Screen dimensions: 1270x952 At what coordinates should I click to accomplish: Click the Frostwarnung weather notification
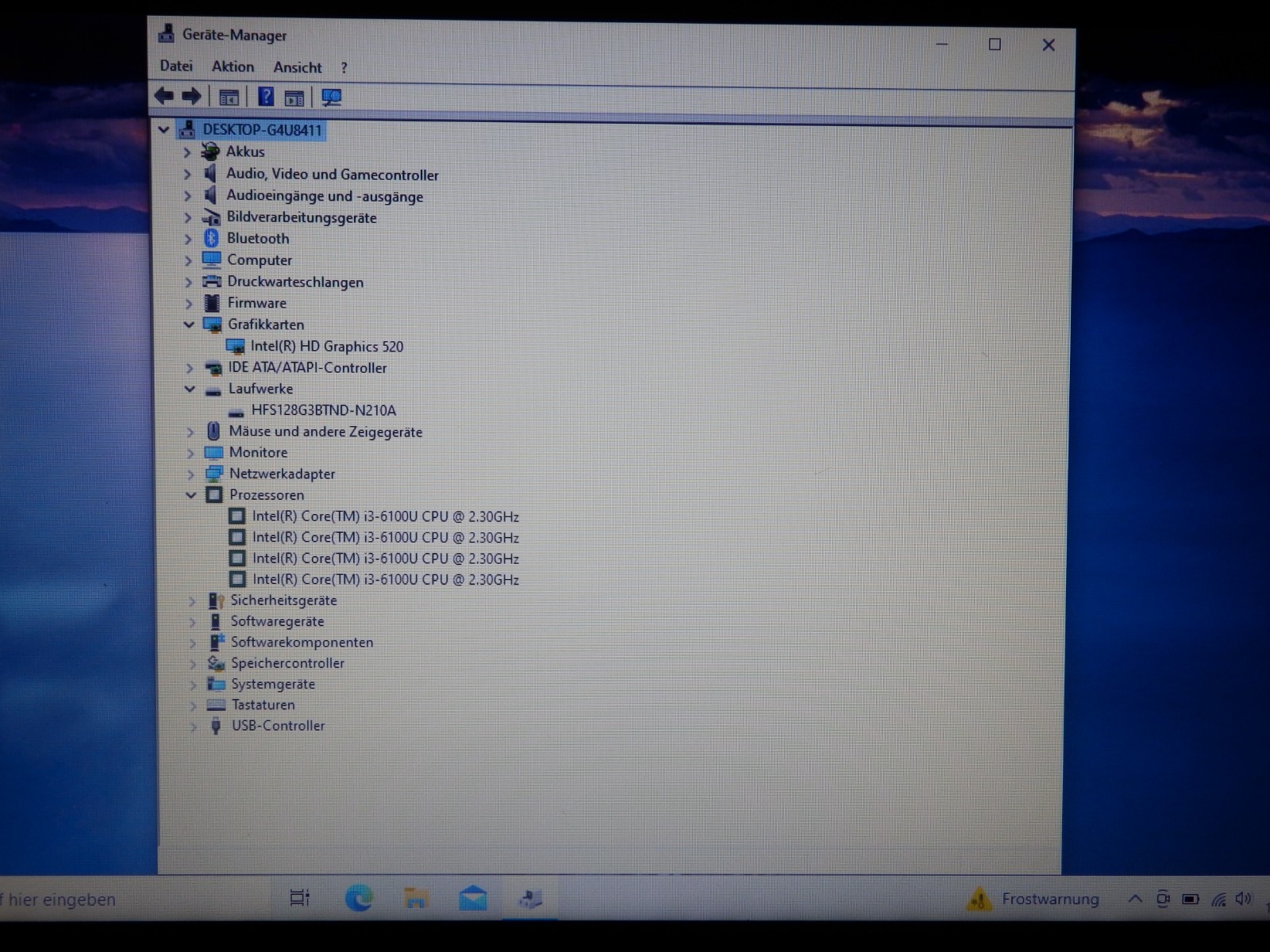[1033, 899]
